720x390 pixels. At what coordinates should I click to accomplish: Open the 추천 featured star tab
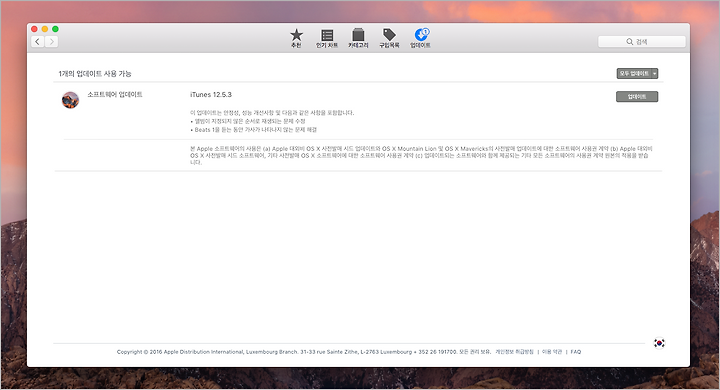[x=296, y=38]
